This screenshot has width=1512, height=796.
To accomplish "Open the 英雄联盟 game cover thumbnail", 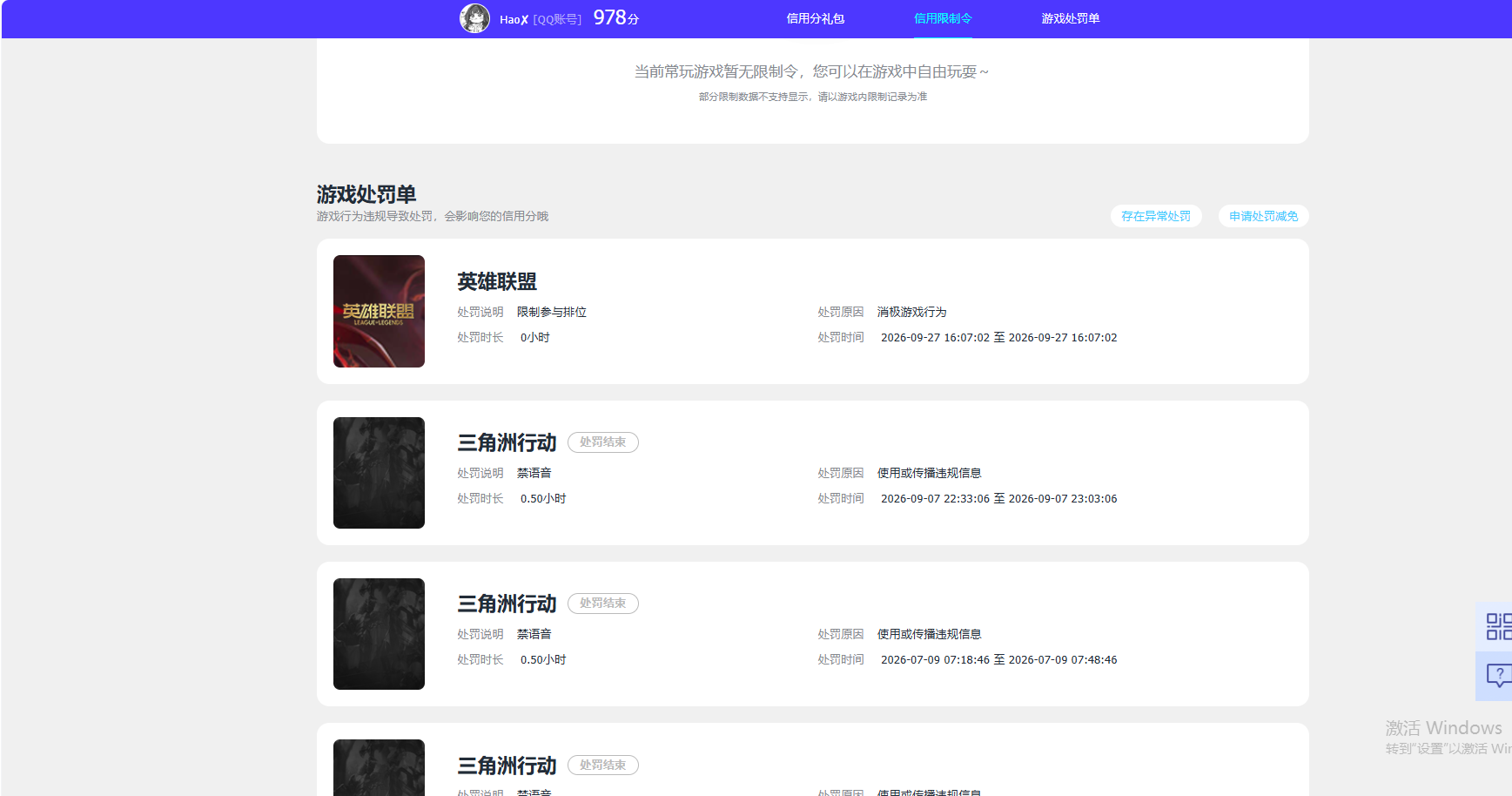I will pos(379,311).
